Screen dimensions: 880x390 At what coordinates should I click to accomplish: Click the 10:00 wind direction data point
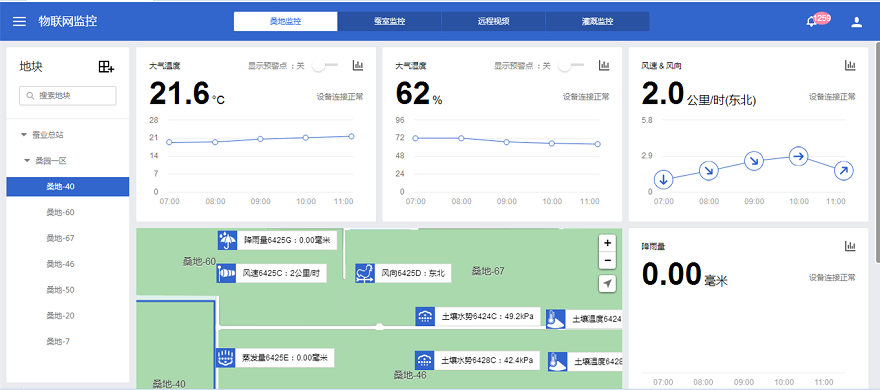[x=798, y=156]
